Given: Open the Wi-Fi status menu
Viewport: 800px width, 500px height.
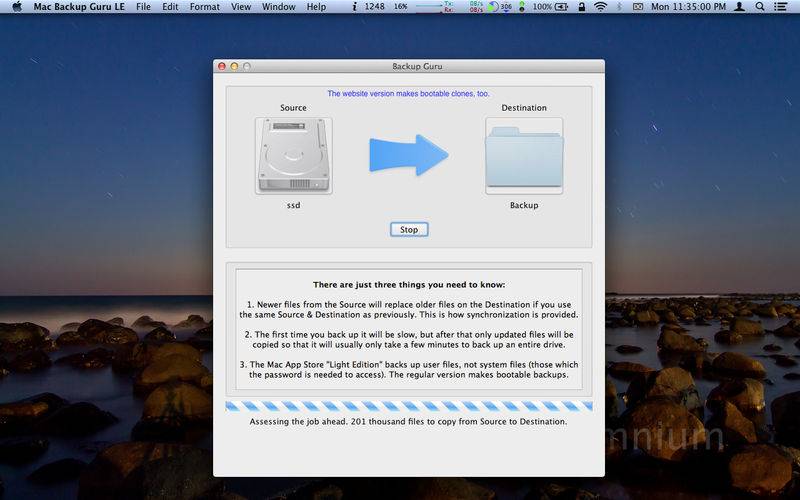Looking at the screenshot, I should [x=601, y=7].
